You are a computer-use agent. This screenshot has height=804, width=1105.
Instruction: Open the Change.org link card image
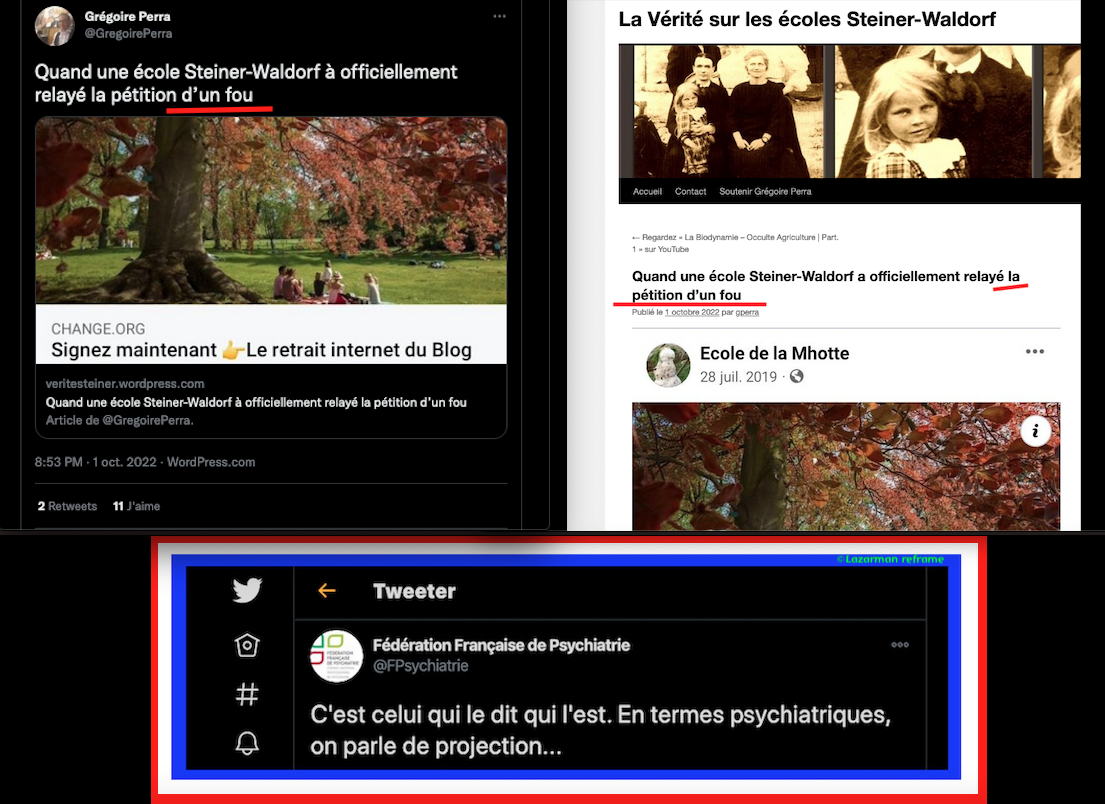pyautogui.click(x=271, y=211)
